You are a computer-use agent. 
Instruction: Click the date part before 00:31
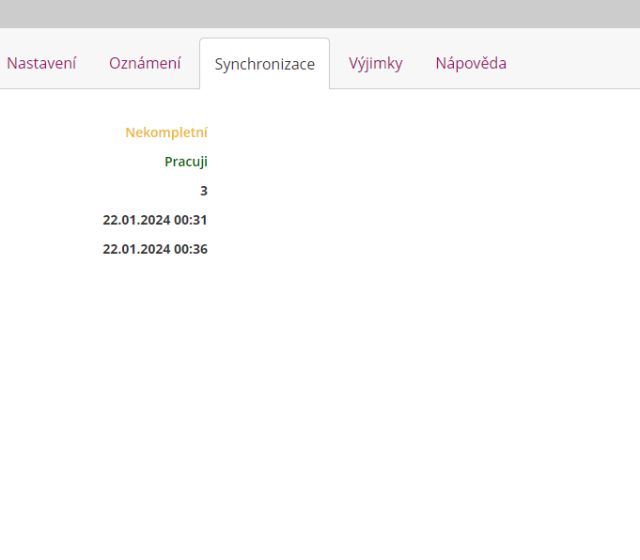coord(136,219)
